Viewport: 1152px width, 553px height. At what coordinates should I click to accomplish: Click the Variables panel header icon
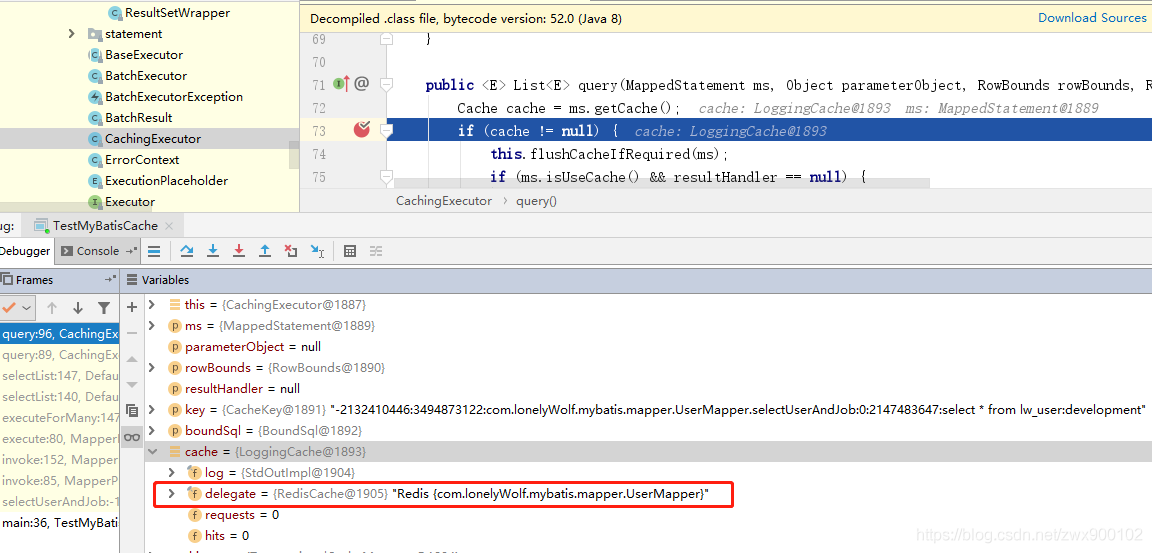point(132,280)
